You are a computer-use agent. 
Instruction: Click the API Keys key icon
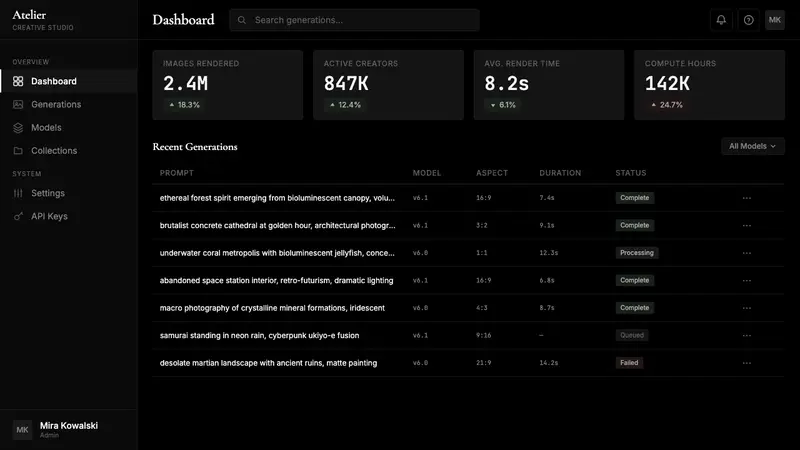18,216
